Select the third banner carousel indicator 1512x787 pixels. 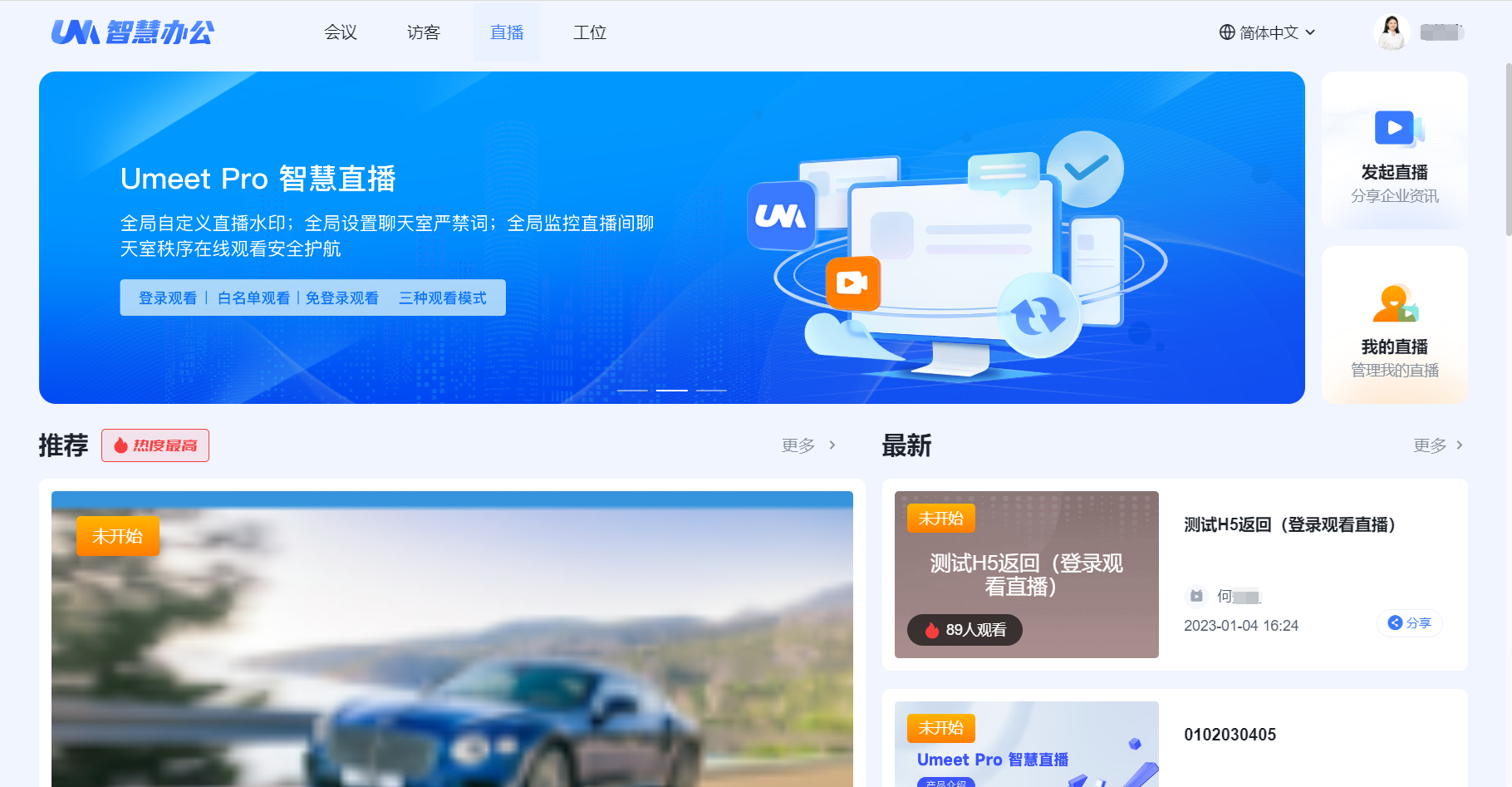712,390
